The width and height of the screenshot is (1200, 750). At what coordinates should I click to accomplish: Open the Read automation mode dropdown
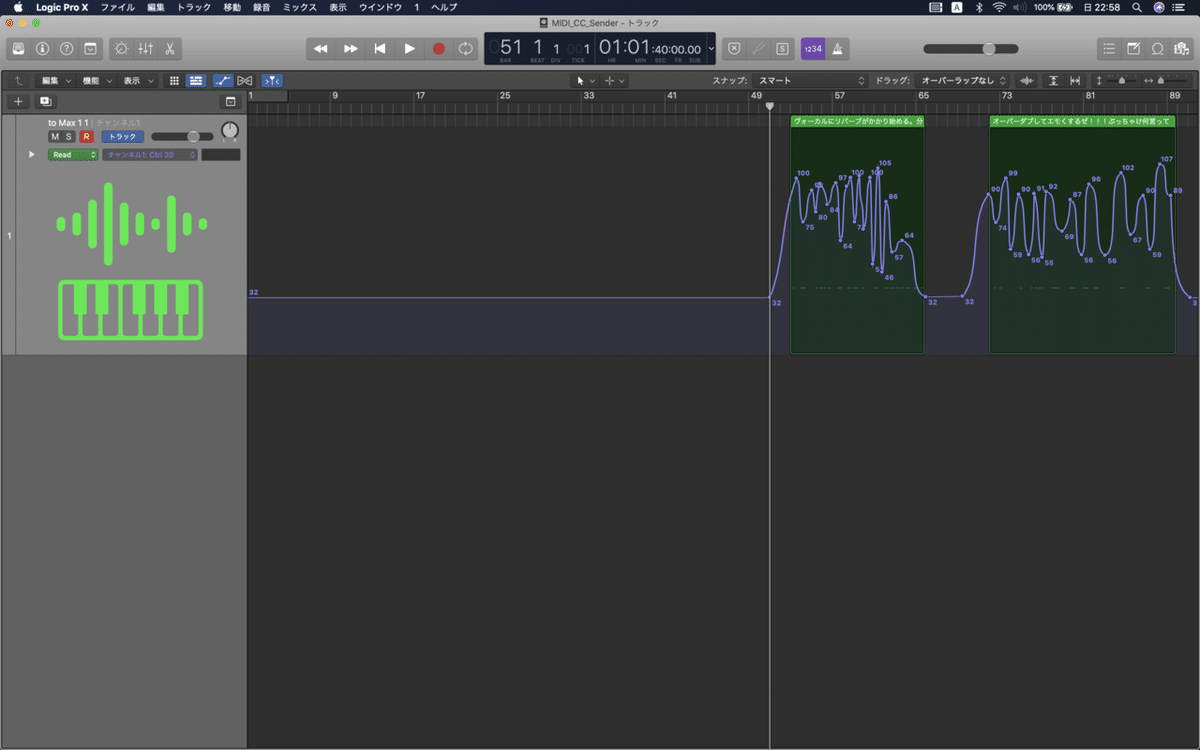pyautogui.click(x=73, y=155)
